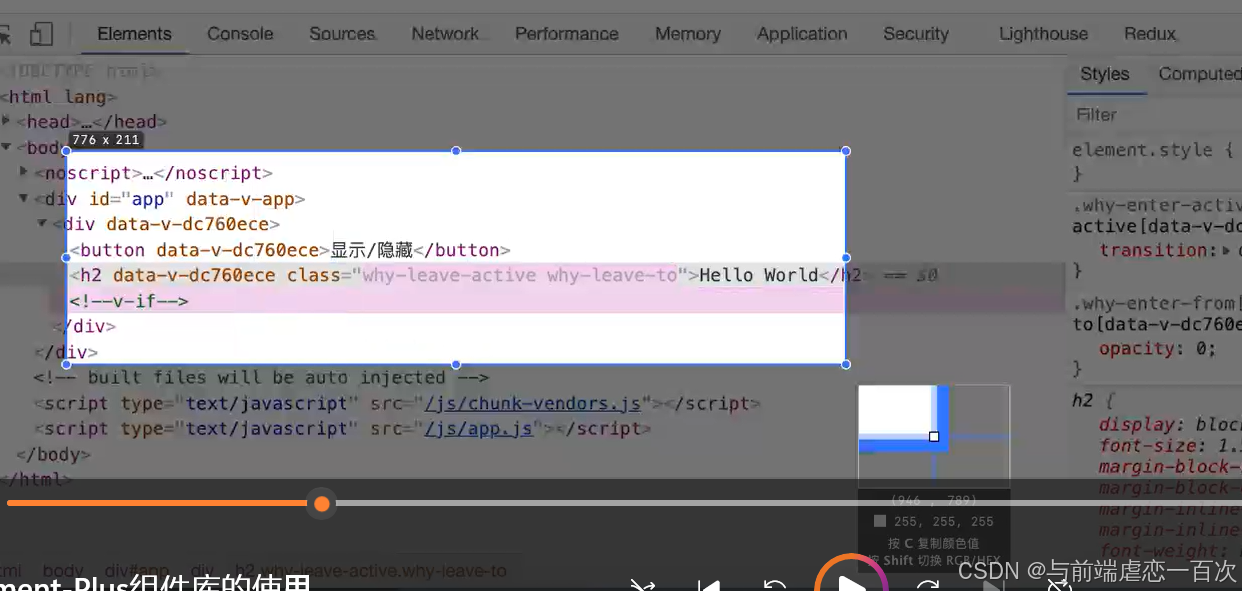This screenshot has width=1242, height=591.
Task: Open the Sources tab
Action: click(x=342, y=34)
